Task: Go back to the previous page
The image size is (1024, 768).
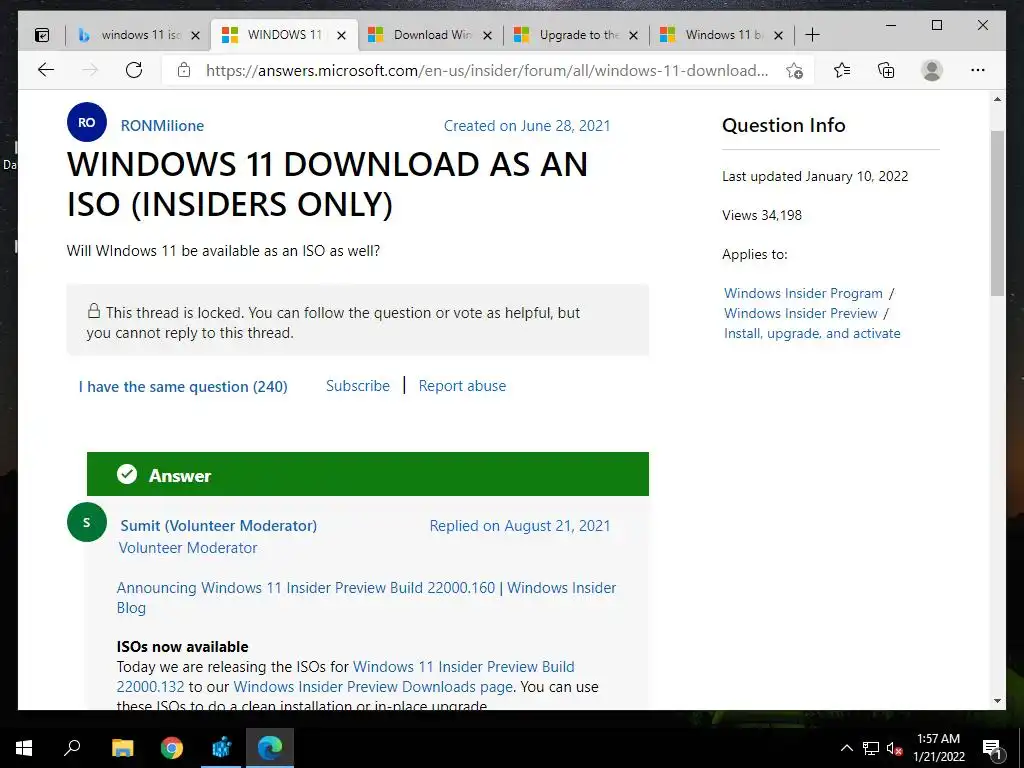Action: click(46, 70)
